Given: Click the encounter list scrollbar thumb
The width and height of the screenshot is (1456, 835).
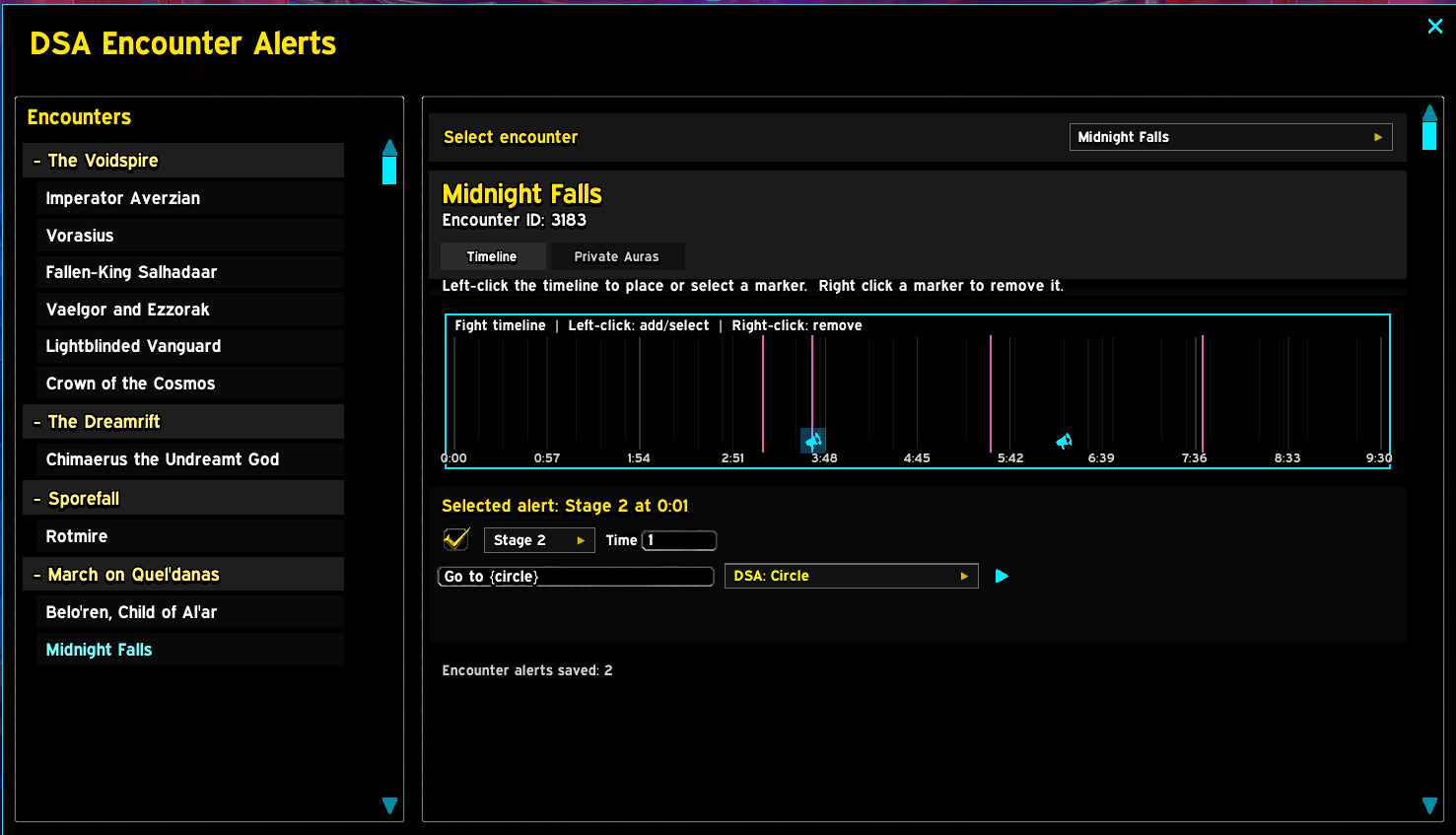Looking at the screenshot, I should (389, 171).
